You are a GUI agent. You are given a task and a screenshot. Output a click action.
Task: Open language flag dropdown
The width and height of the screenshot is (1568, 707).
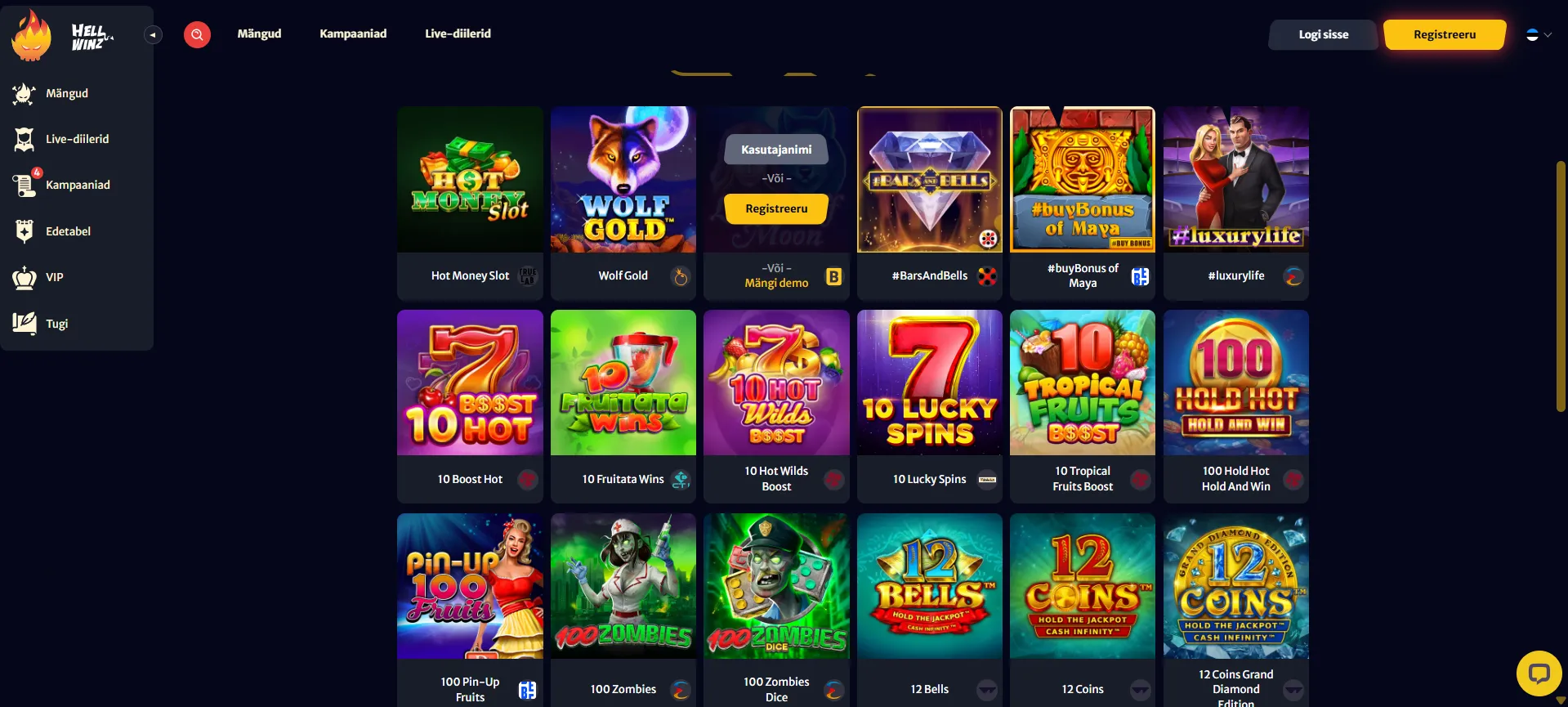coord(1532,34)
